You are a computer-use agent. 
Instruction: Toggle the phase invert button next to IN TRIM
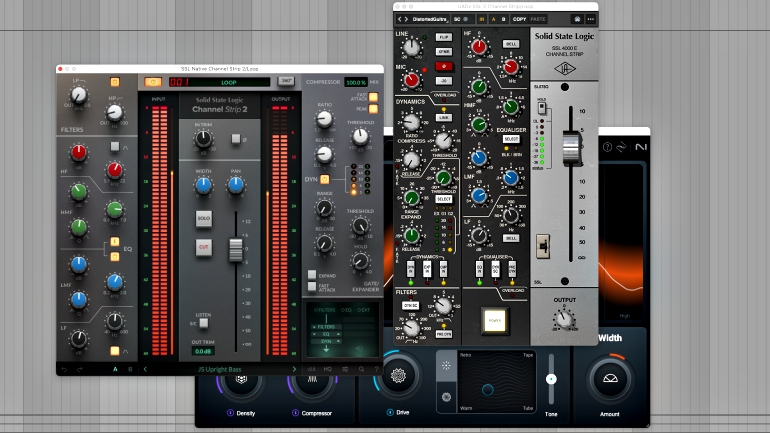coord(236,139)
